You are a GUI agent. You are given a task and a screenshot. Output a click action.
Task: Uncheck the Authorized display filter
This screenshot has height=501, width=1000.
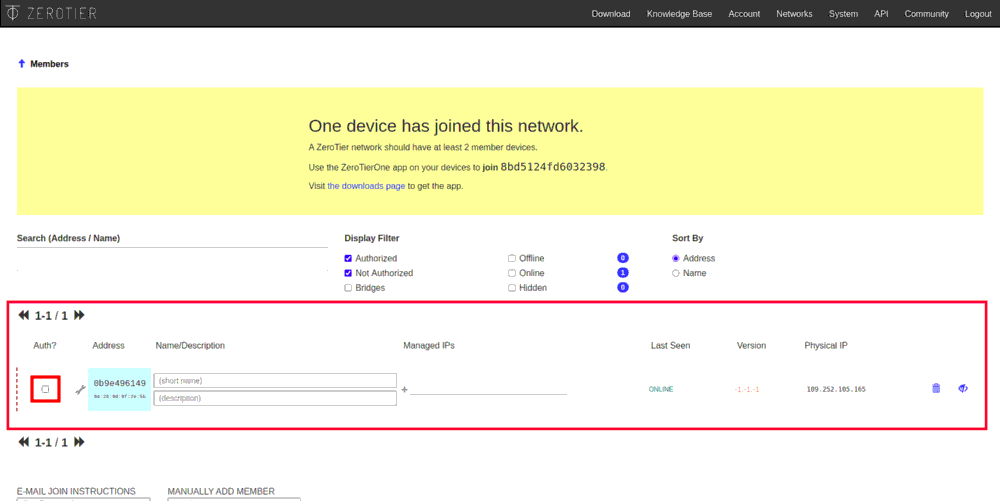349,258
